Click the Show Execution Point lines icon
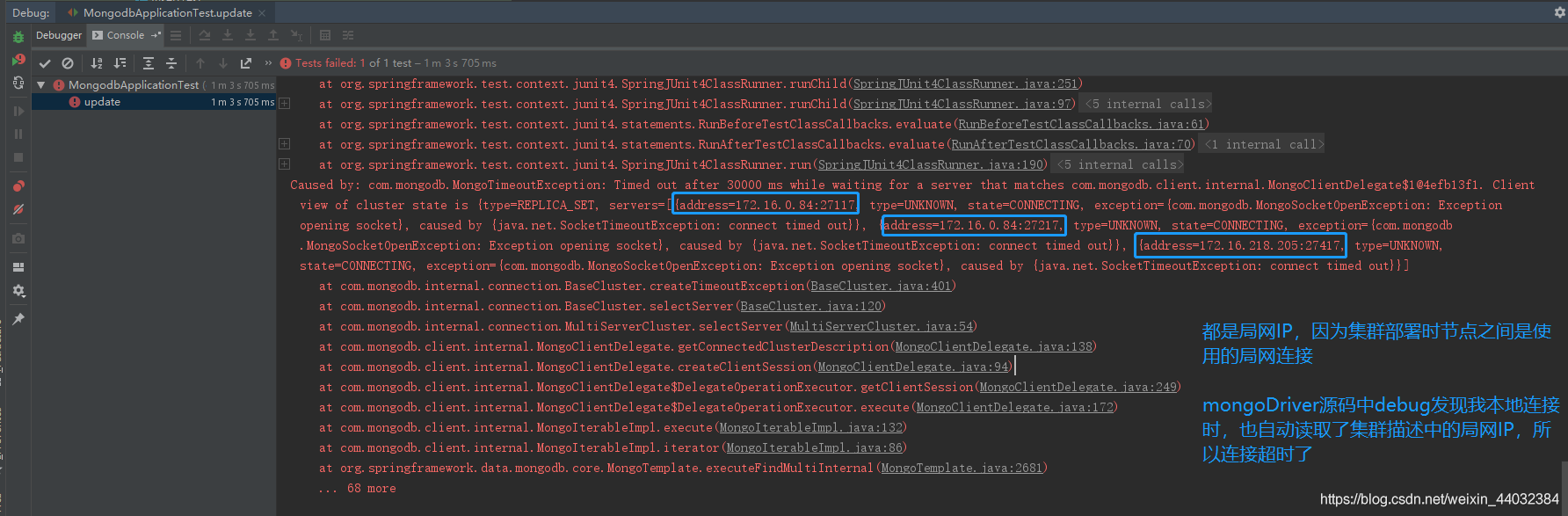The width and height of the screenshot is (1568, 516). coord(176,35)
